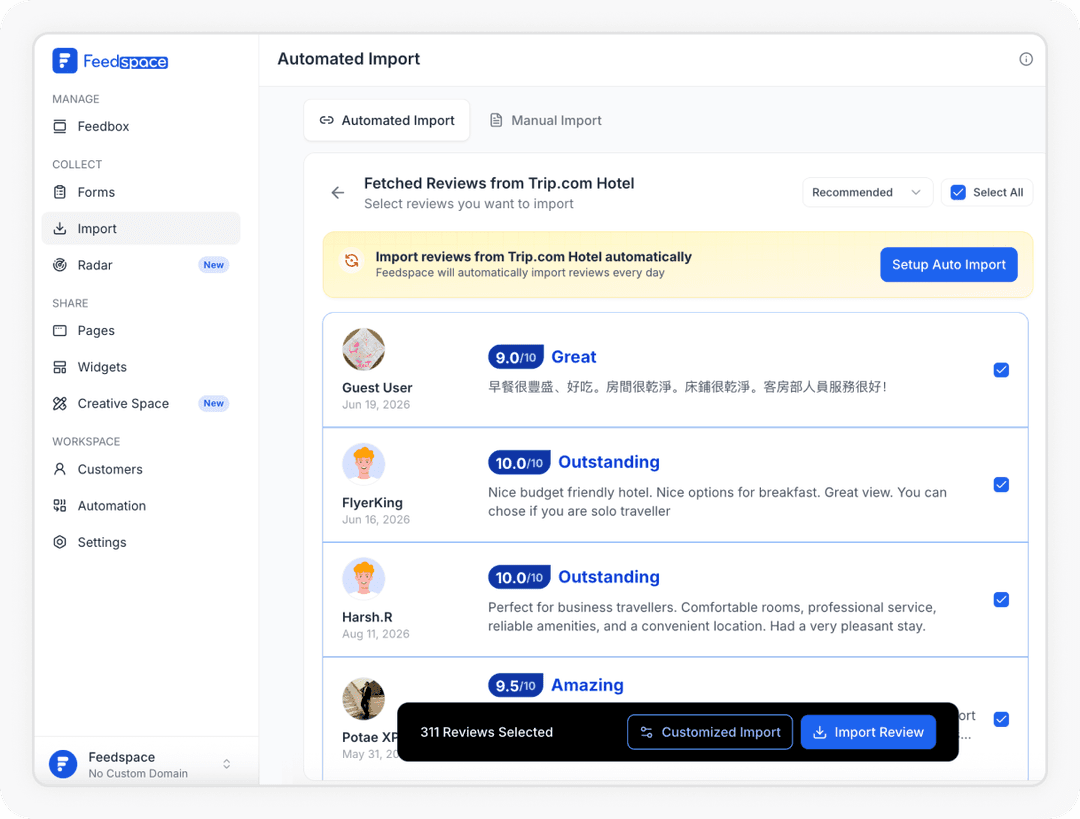Open Automation in the sidebar
1080x819 pixels.
tap(141, 506)
